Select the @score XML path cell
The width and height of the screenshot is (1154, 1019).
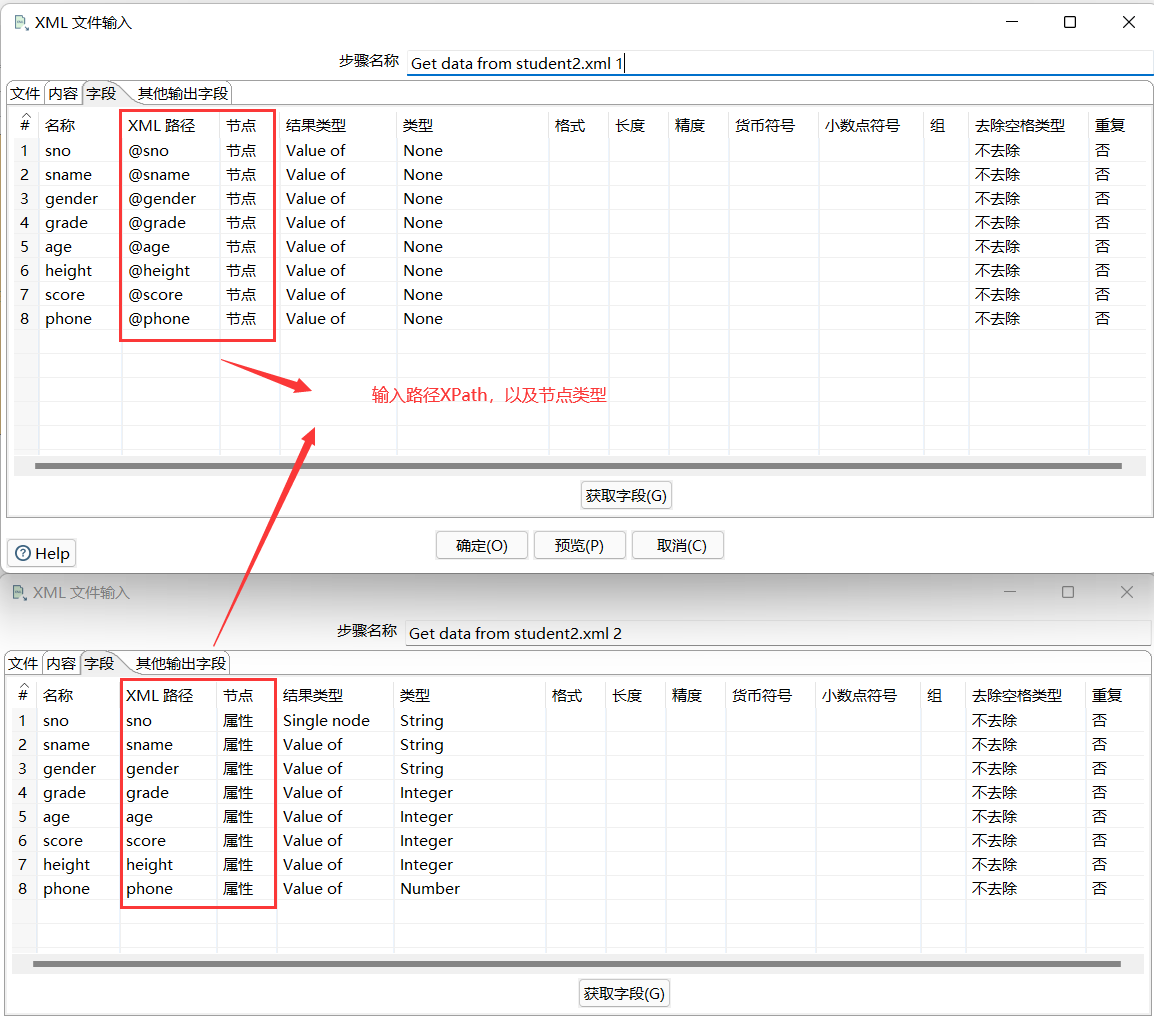point(171,294)
